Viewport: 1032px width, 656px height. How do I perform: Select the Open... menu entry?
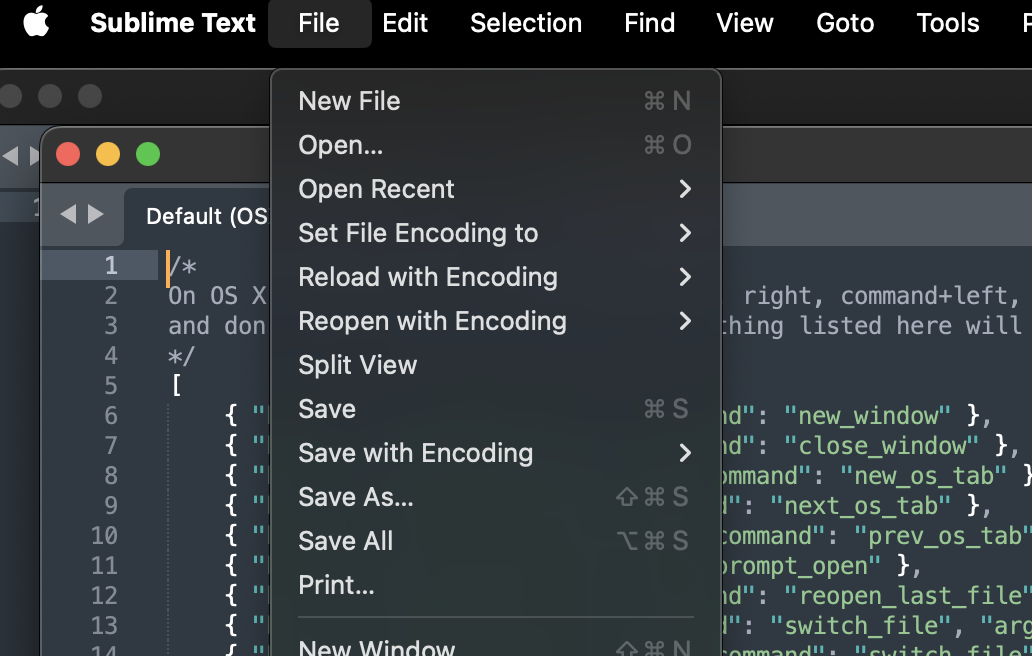[x=340, y=145]
